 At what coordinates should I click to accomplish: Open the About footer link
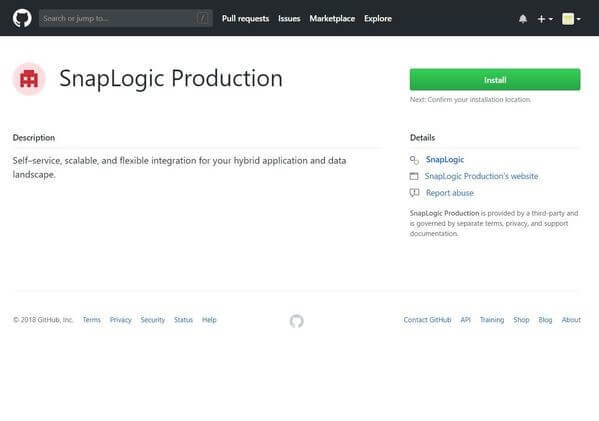point(571,320)
